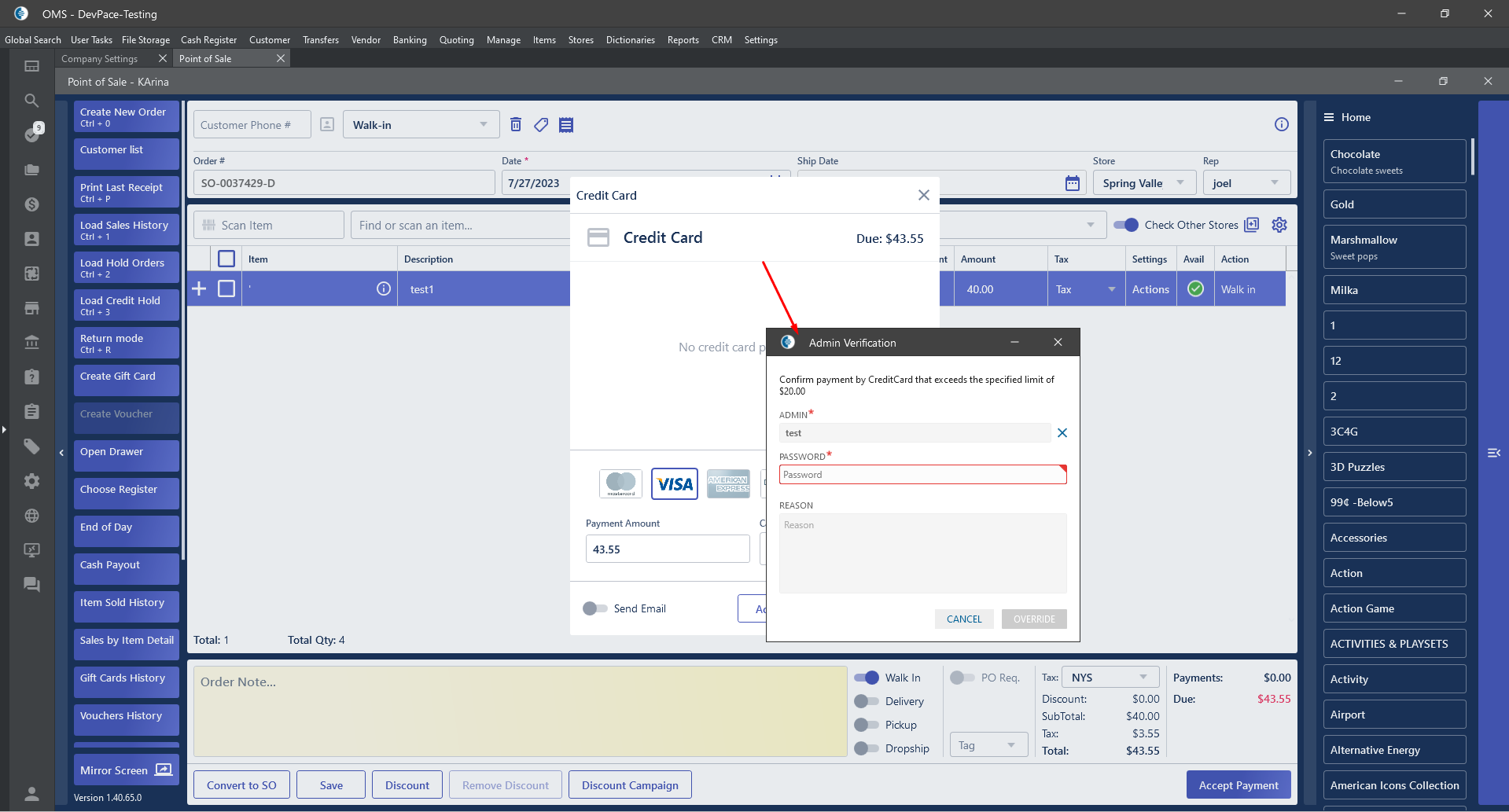Image resolution: width=1509 pixels, height=812 pixels.
Task: Select the VISA card icon
Action: click(x=675, y=483)
